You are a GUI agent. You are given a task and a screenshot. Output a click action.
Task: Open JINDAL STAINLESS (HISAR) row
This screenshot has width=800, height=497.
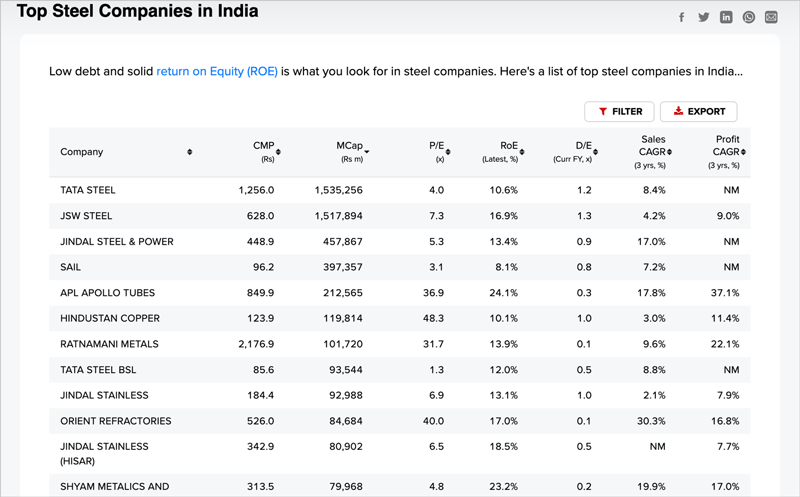point(399,454)
